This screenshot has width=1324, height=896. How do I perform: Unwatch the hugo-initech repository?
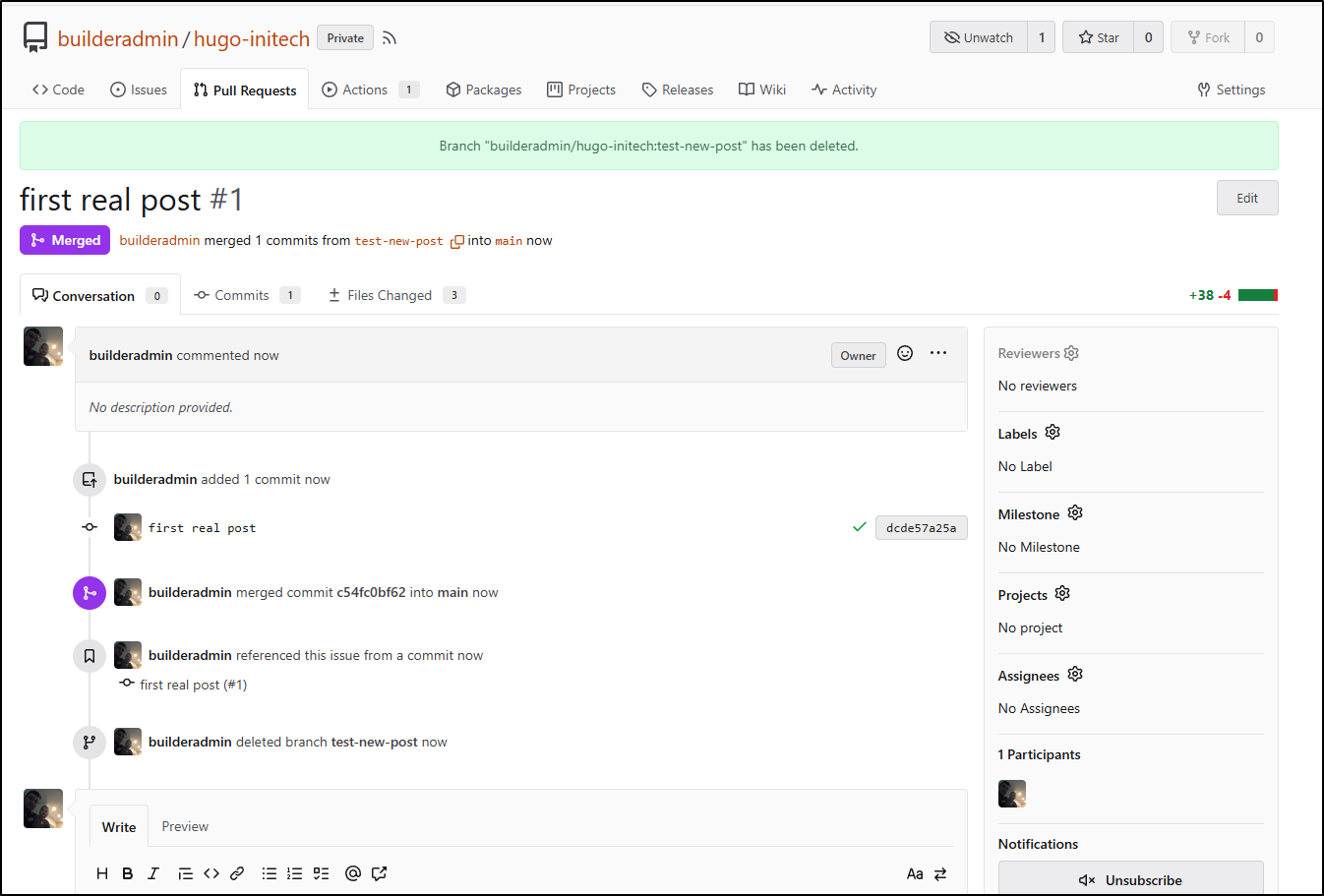click(979, 37)
